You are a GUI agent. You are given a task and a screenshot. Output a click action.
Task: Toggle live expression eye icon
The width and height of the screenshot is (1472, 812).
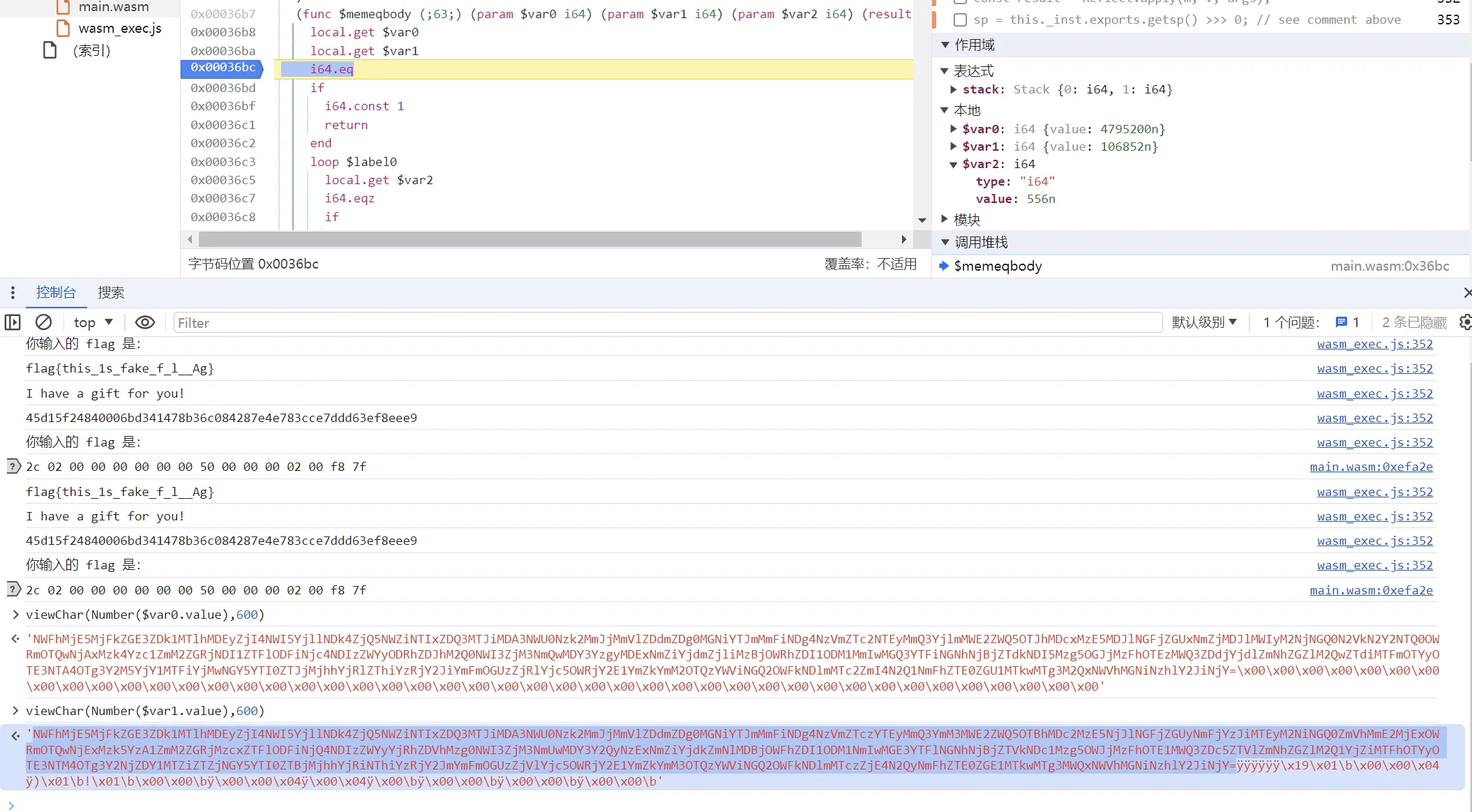tap(145, 322)
